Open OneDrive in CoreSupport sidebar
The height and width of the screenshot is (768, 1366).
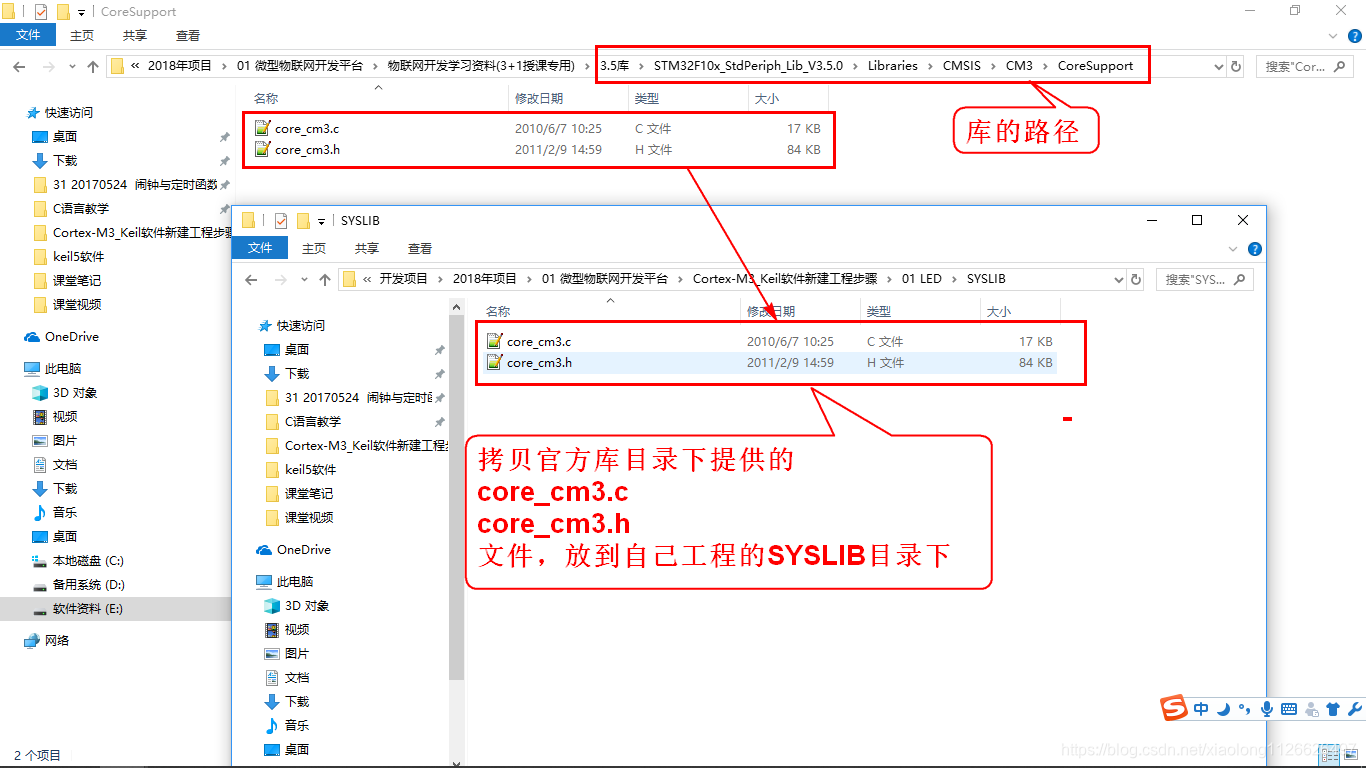tap(72, 337)
